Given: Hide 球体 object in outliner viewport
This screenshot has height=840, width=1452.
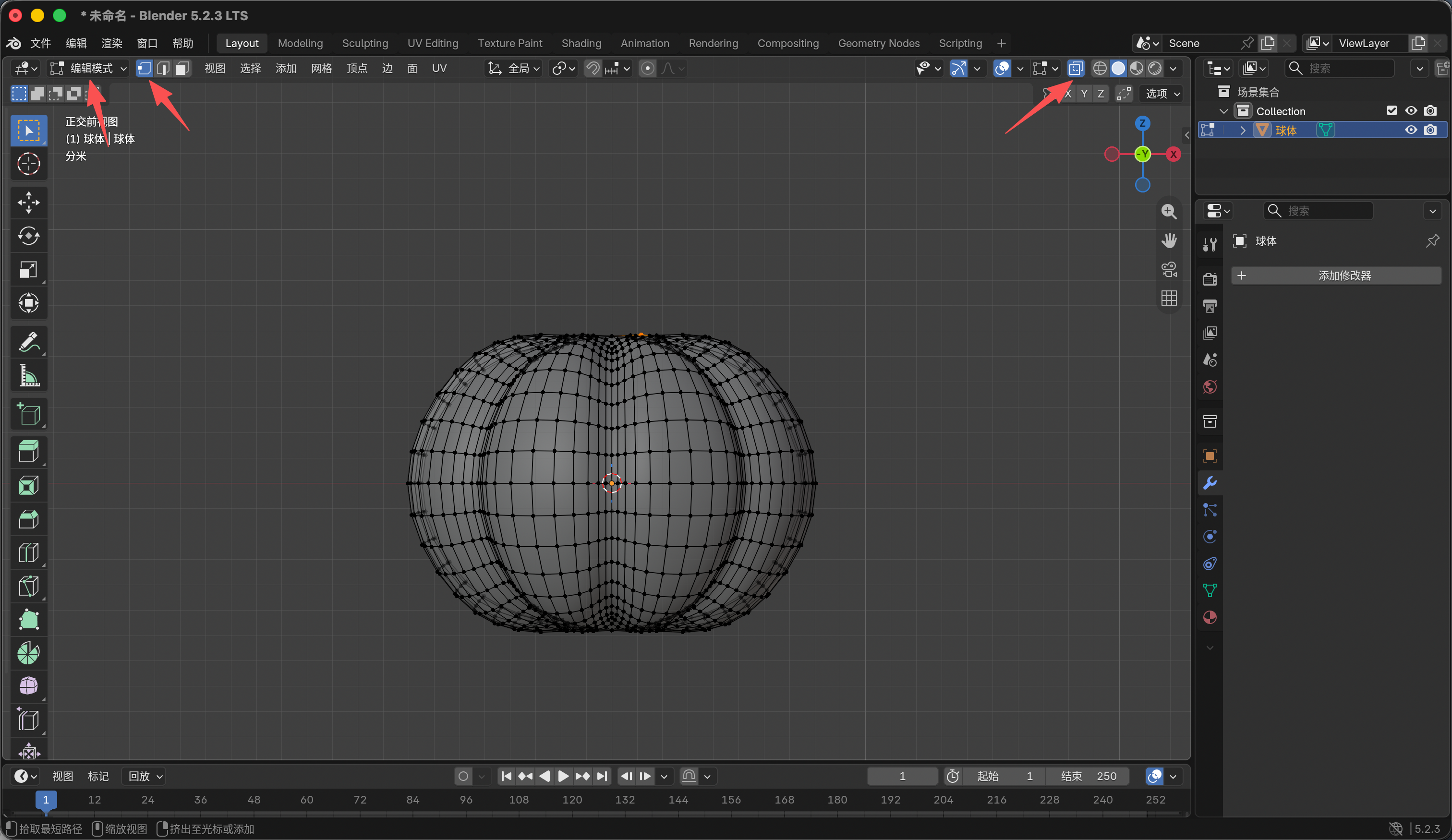Looking at the screenshot, I should tap(1411, 130).
